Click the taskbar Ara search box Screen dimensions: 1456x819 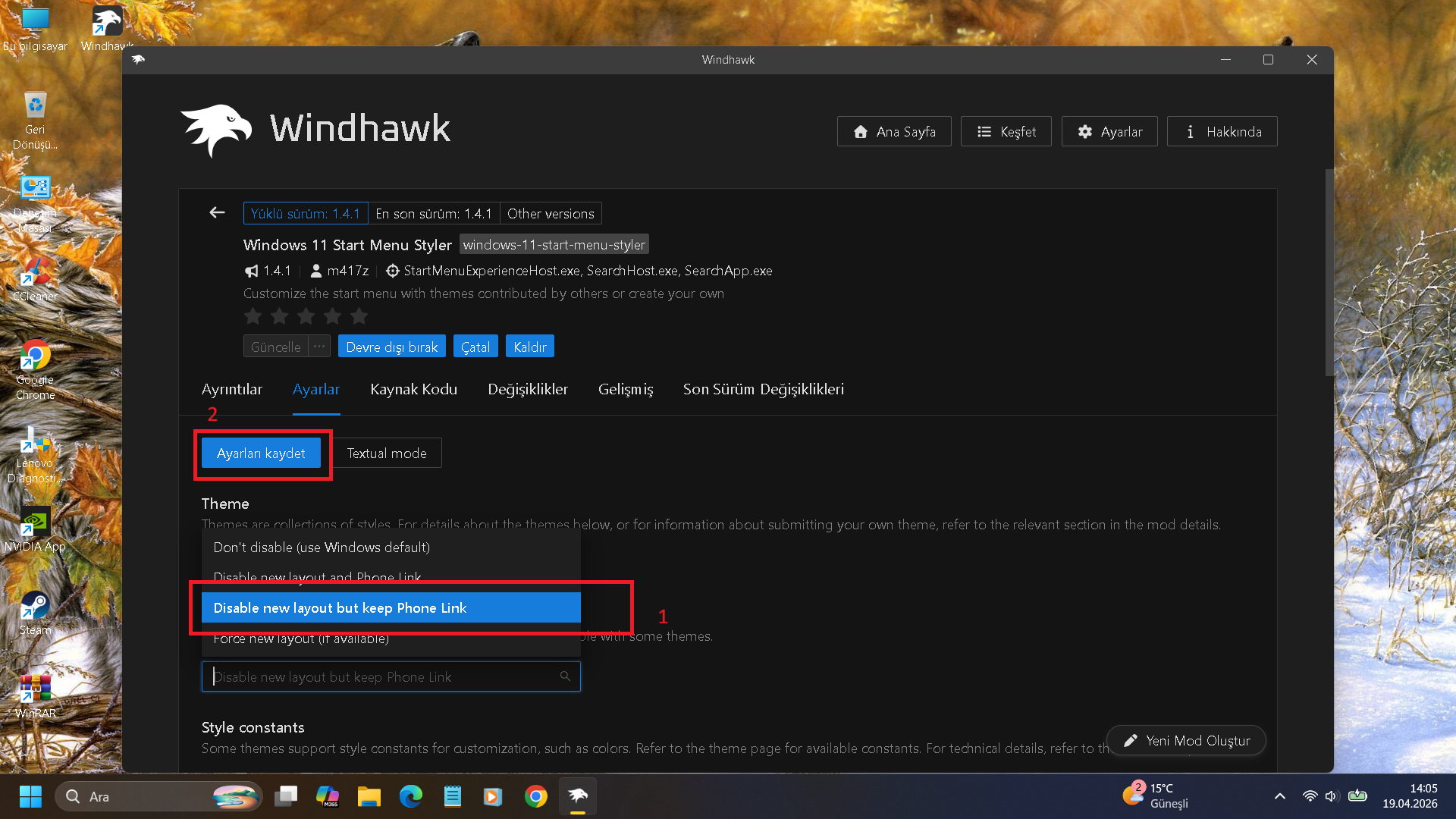tap(158, 796)
